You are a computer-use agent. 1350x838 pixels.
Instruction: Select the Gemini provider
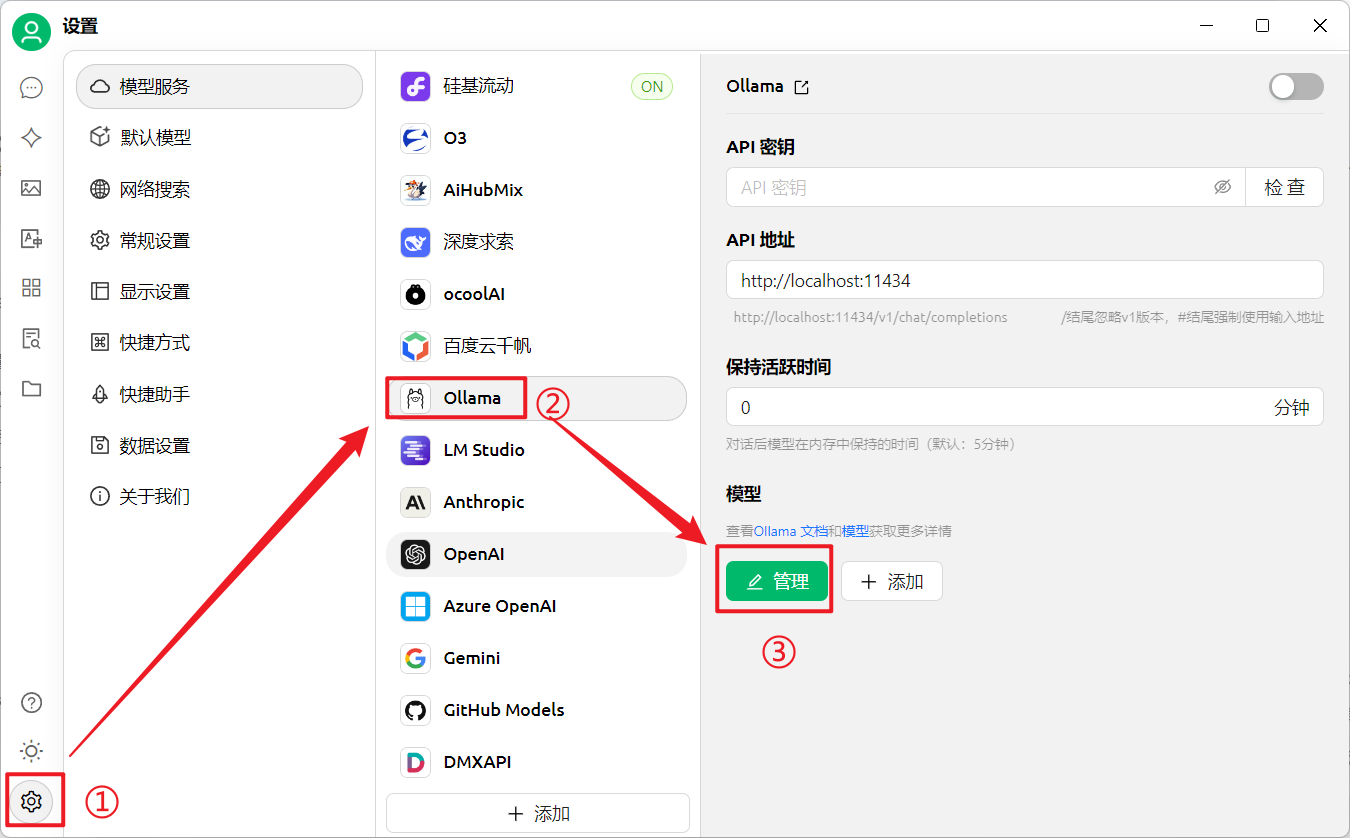coord(536,658)
